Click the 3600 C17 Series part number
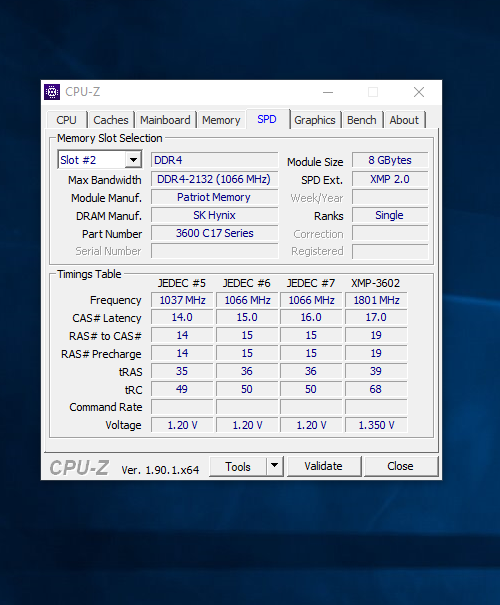The width and height of the screenshot is (500, 605). (x=215, y=233)
